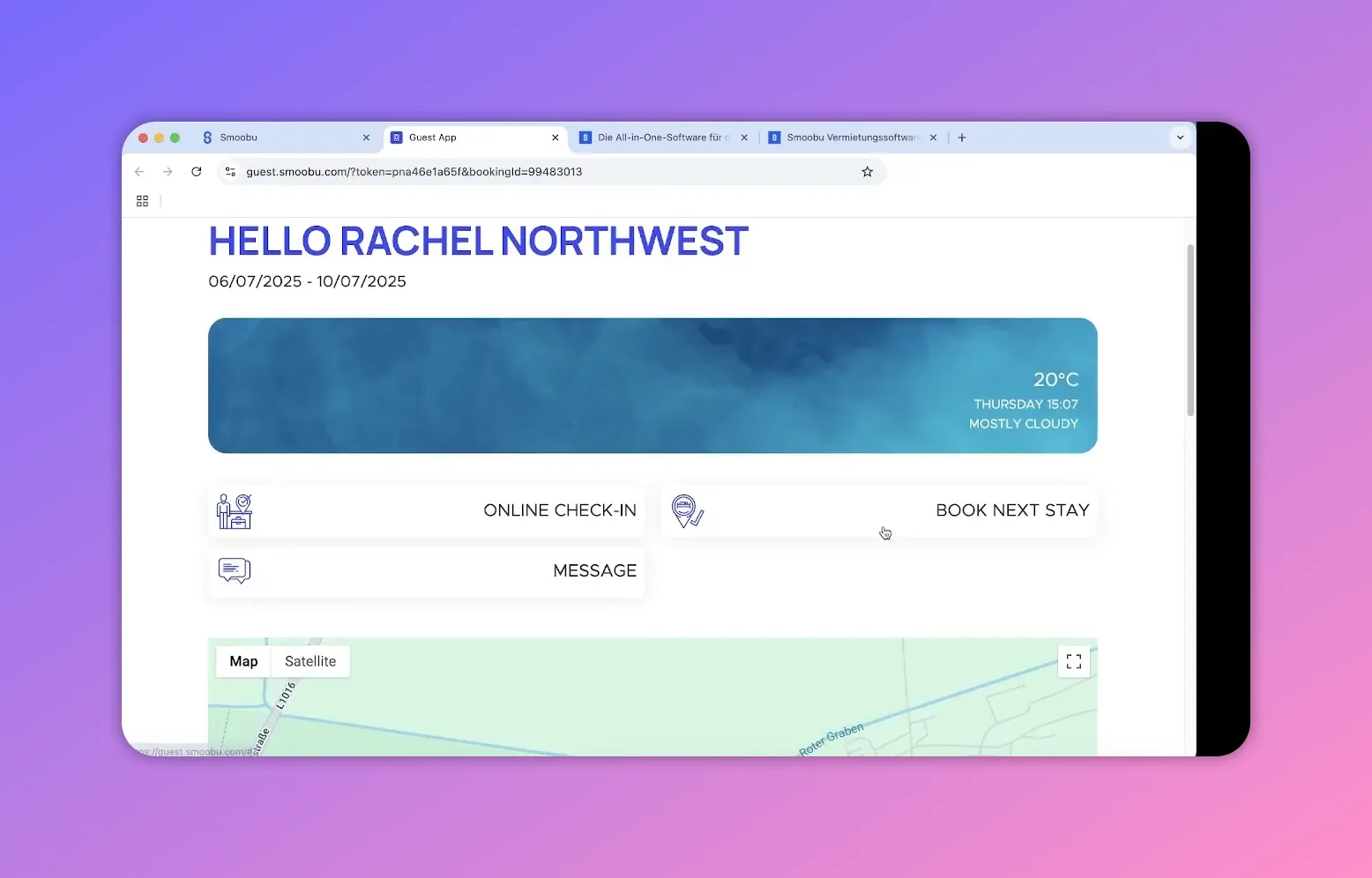
Task: Click the Smoobu favicon on the first tab
Action: (207, 137)
